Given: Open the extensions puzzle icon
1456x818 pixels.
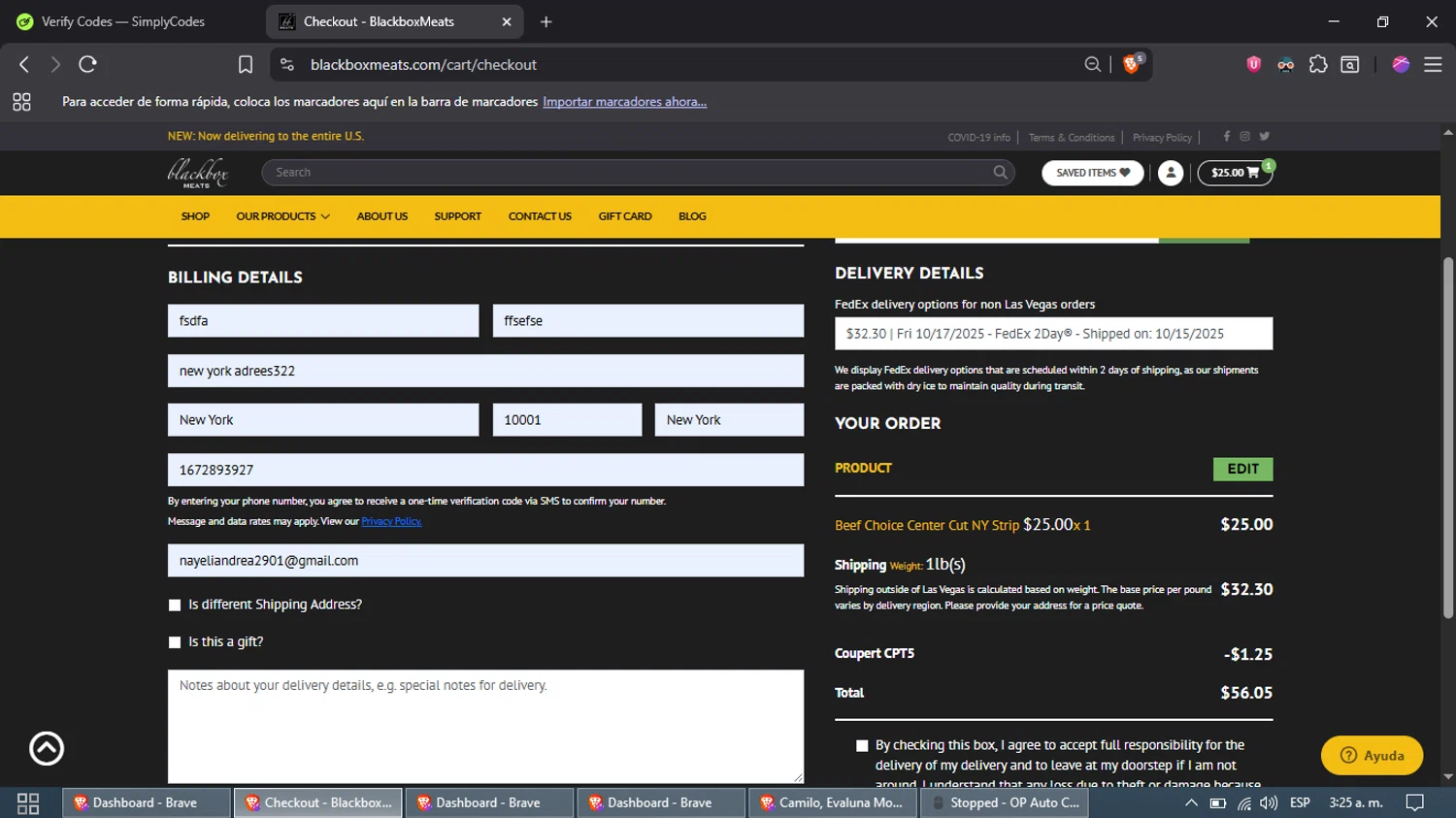Looking at the screenshot, I should (1318, 64).
